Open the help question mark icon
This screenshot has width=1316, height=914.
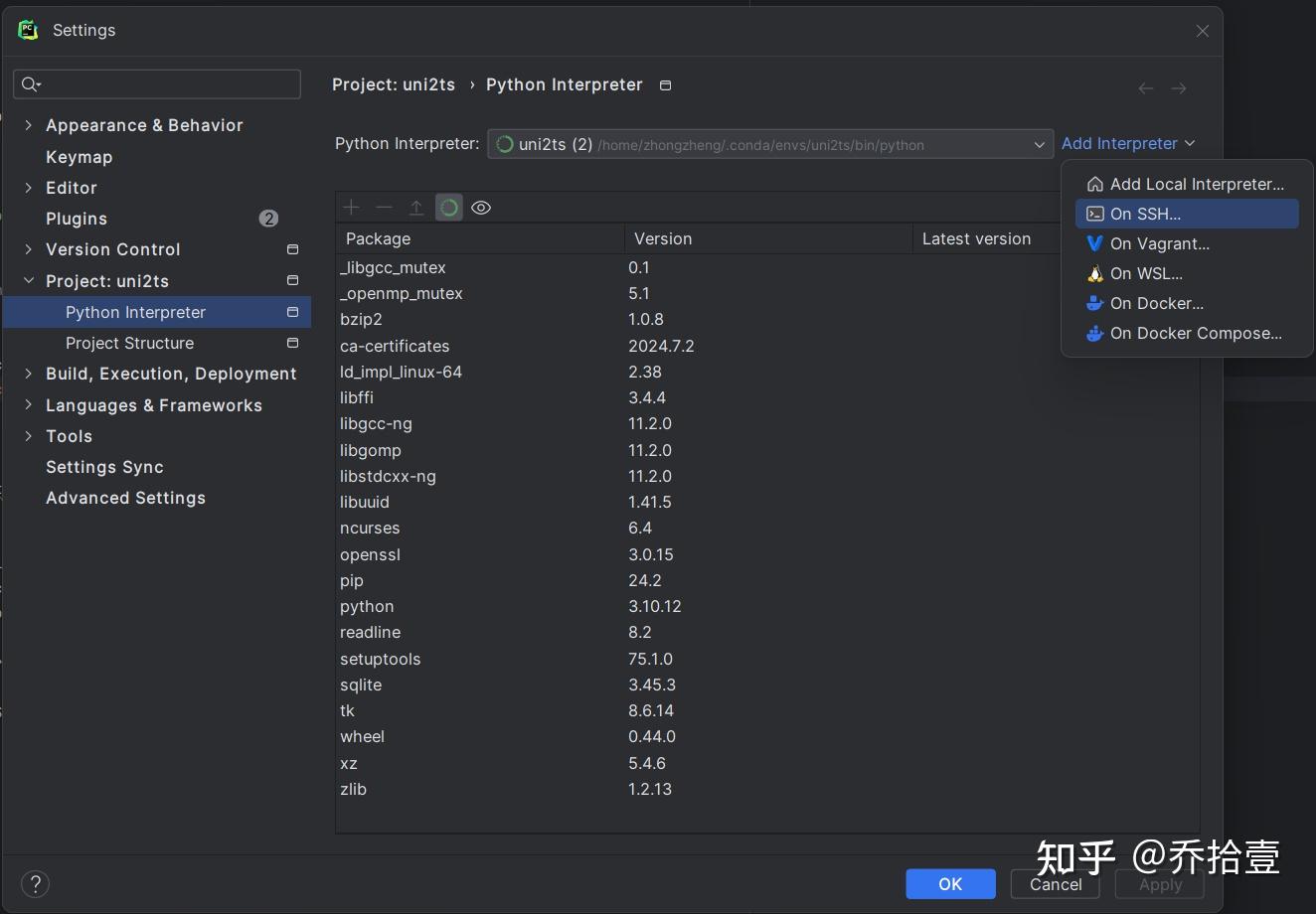pos(35,883)
